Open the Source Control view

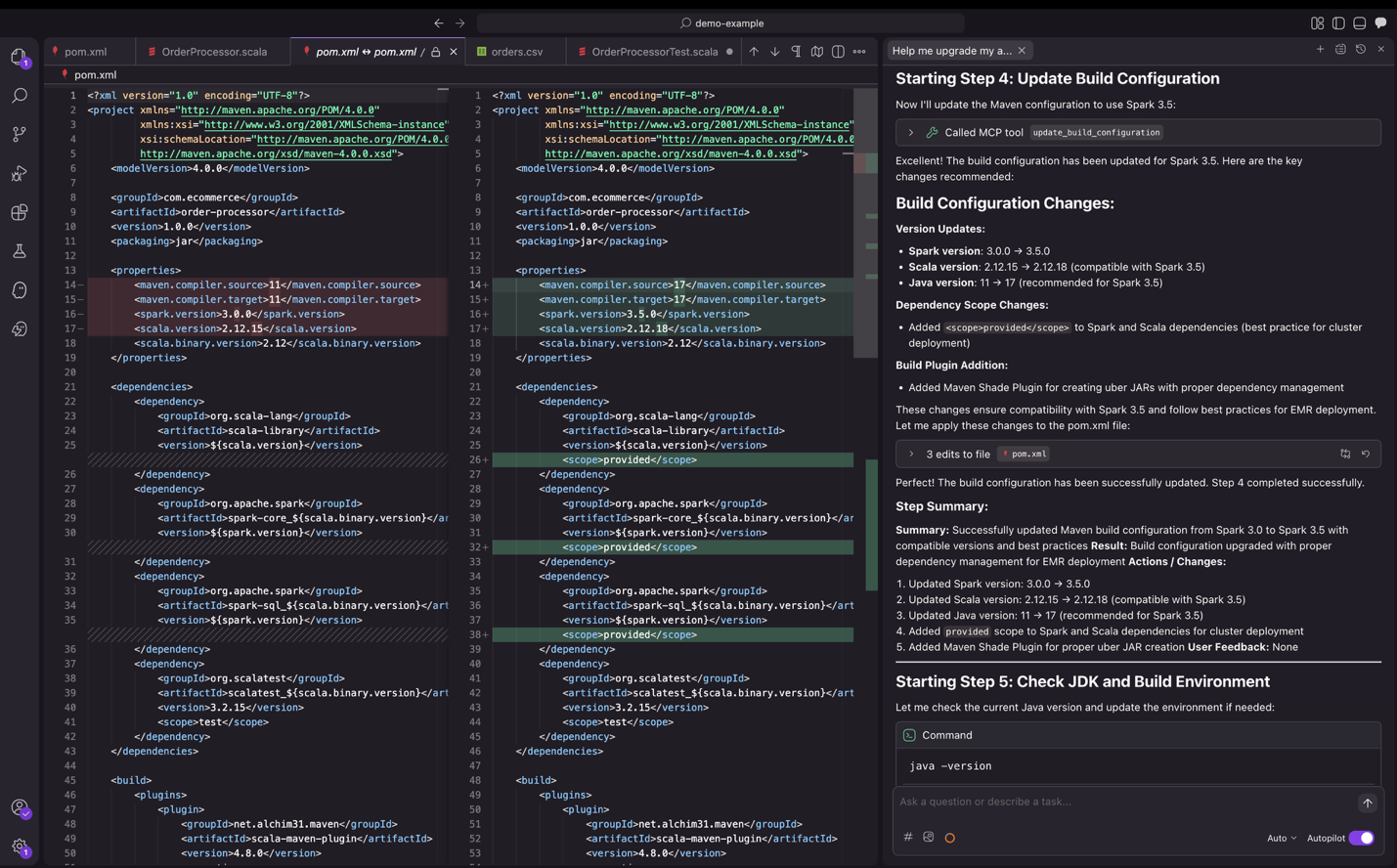point(20,135)
